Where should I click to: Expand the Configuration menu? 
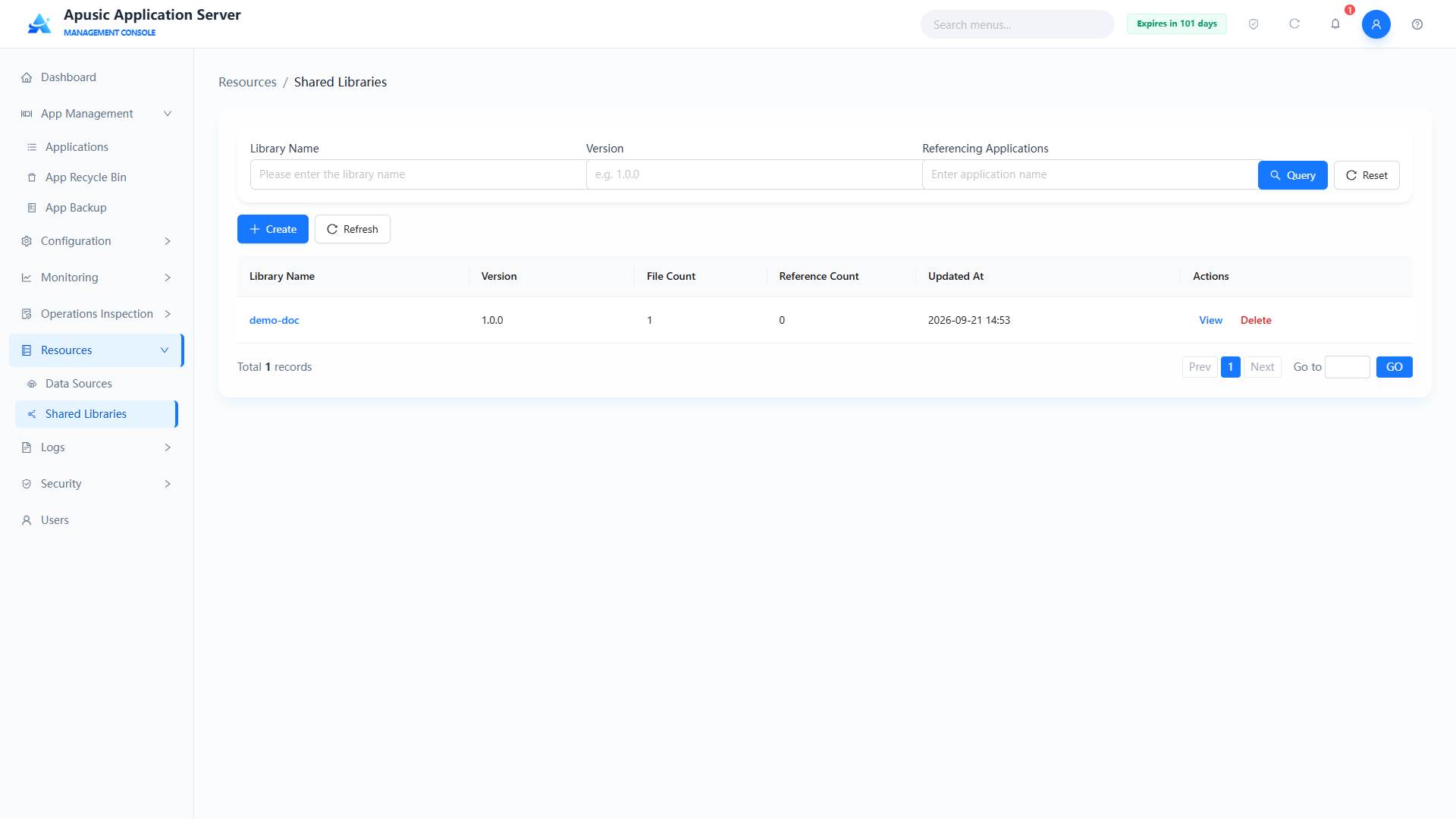97,241
